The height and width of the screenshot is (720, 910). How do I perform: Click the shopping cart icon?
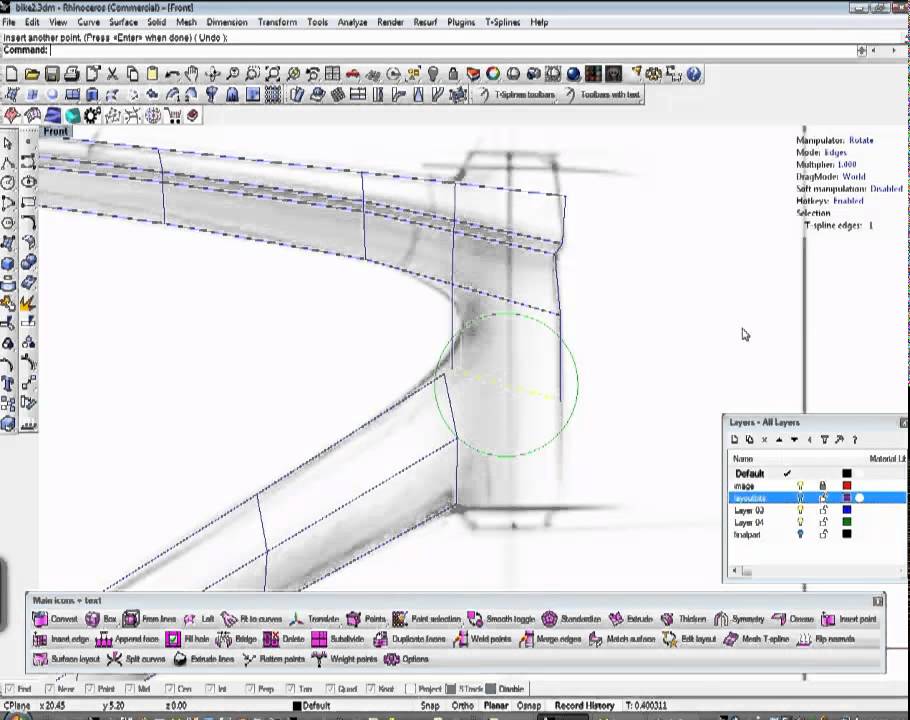pos(173,115)
